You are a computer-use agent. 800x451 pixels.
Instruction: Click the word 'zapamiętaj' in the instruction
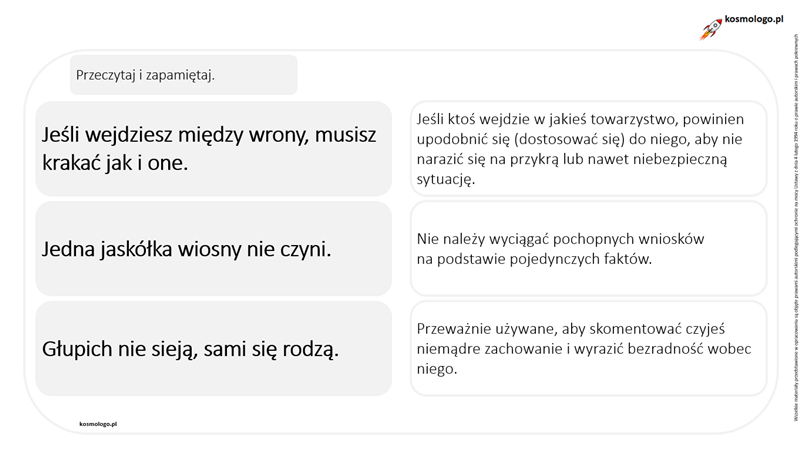180,76
